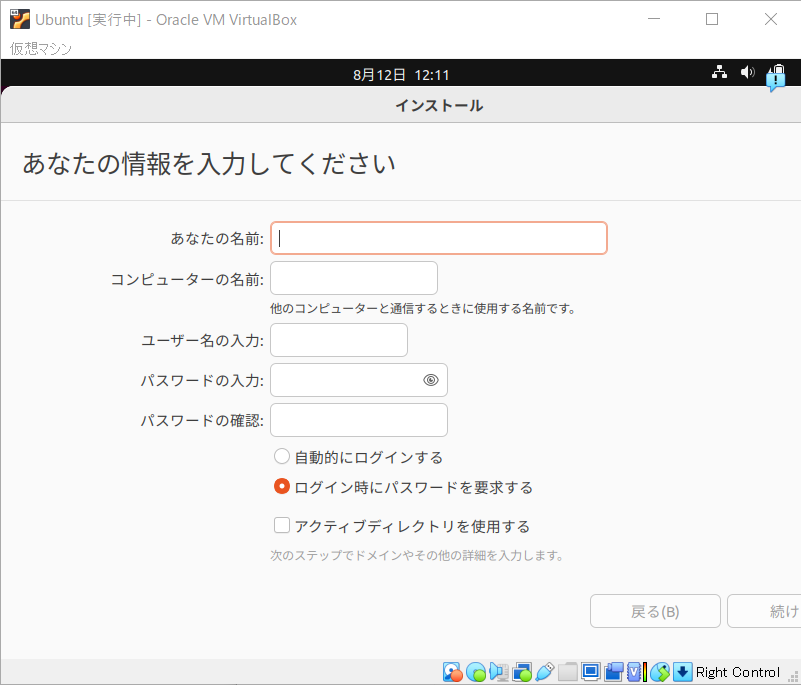This screenshot has height=685, width=801.
Task: Grab the window corner grip handle
Action: pyautogui.click(x=793, y=676)
